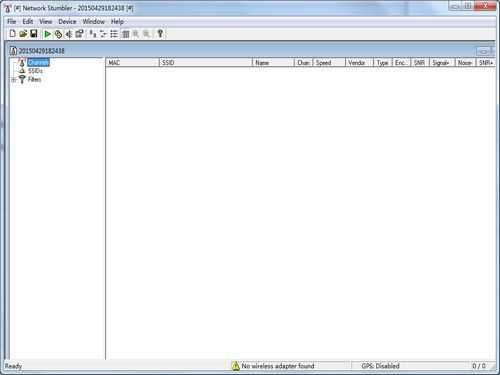Click the Vendor column header

(x=359, y=63)
